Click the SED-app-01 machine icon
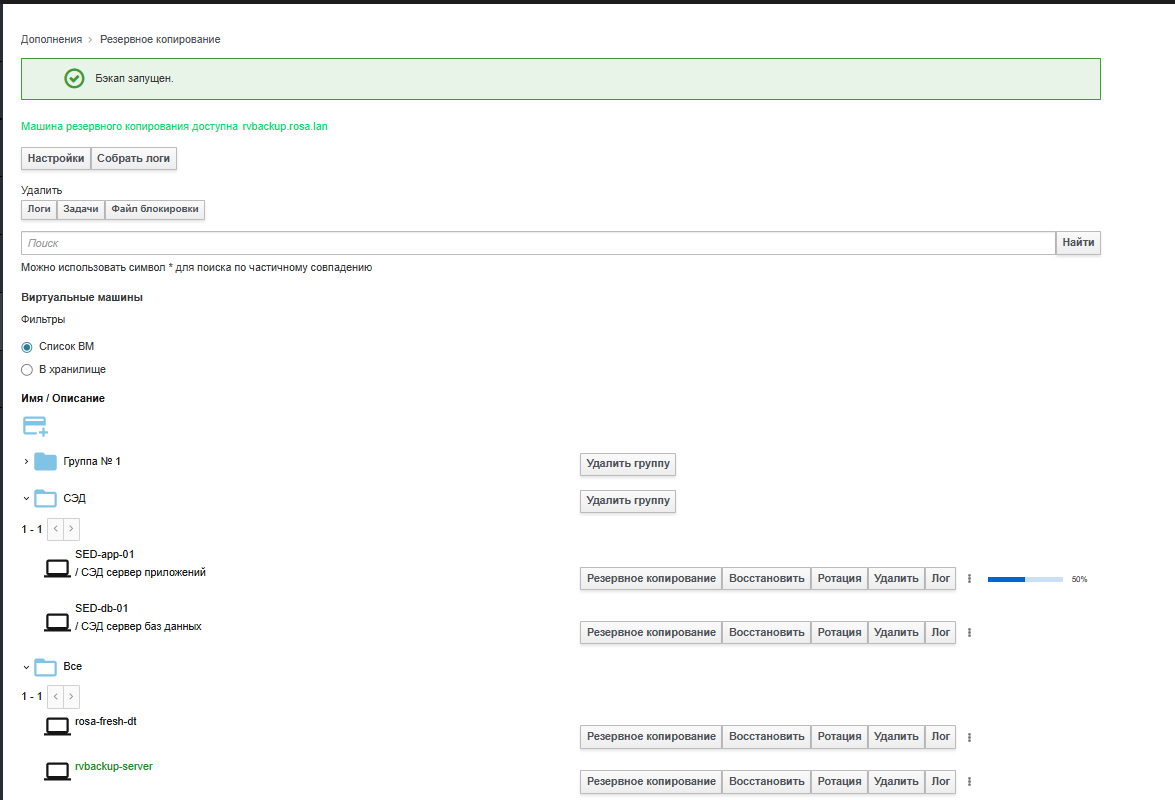This screenshot has height=800, width=1175. coord(58,569)
